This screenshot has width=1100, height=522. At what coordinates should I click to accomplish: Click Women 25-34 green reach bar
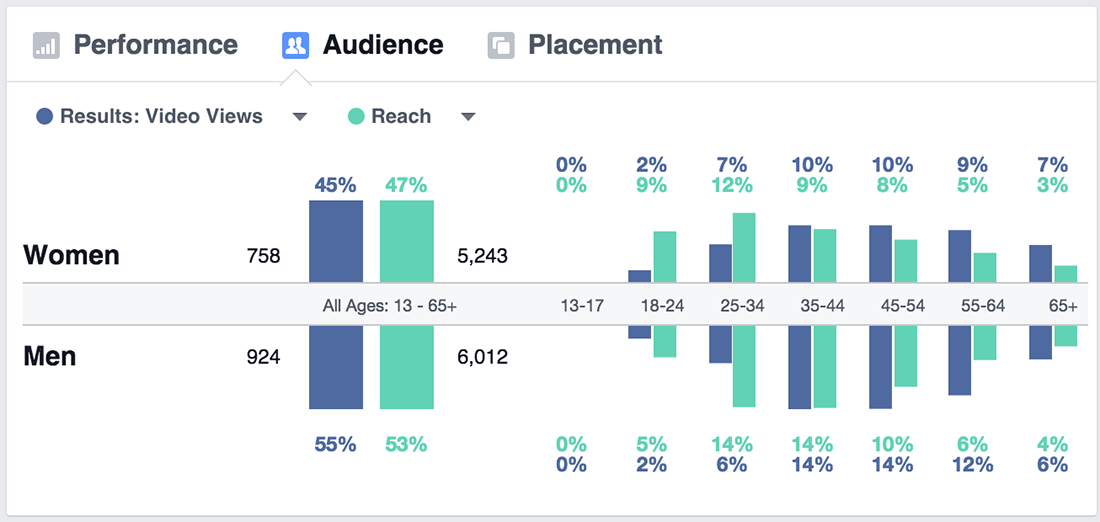click(x=744, y=248)
